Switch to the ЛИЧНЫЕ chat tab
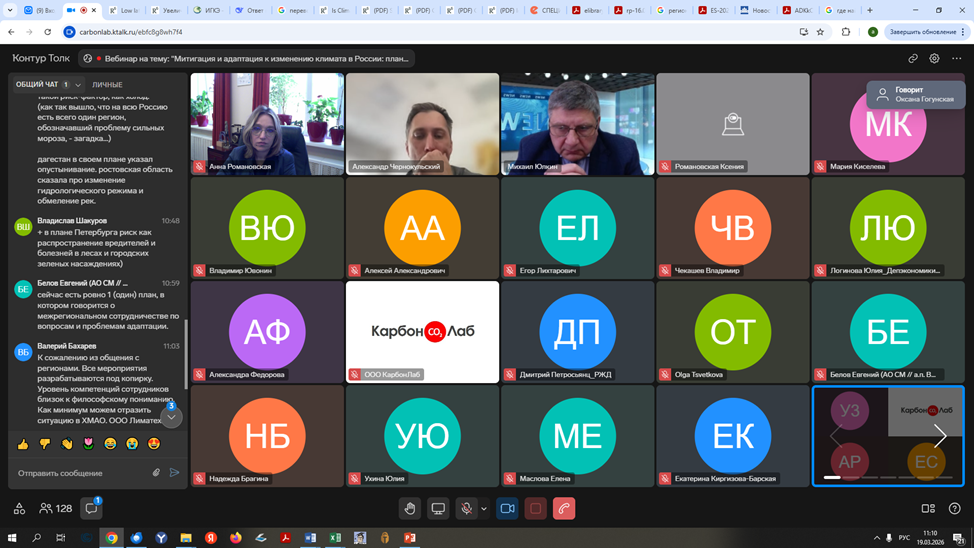 (x=107, y=85)
